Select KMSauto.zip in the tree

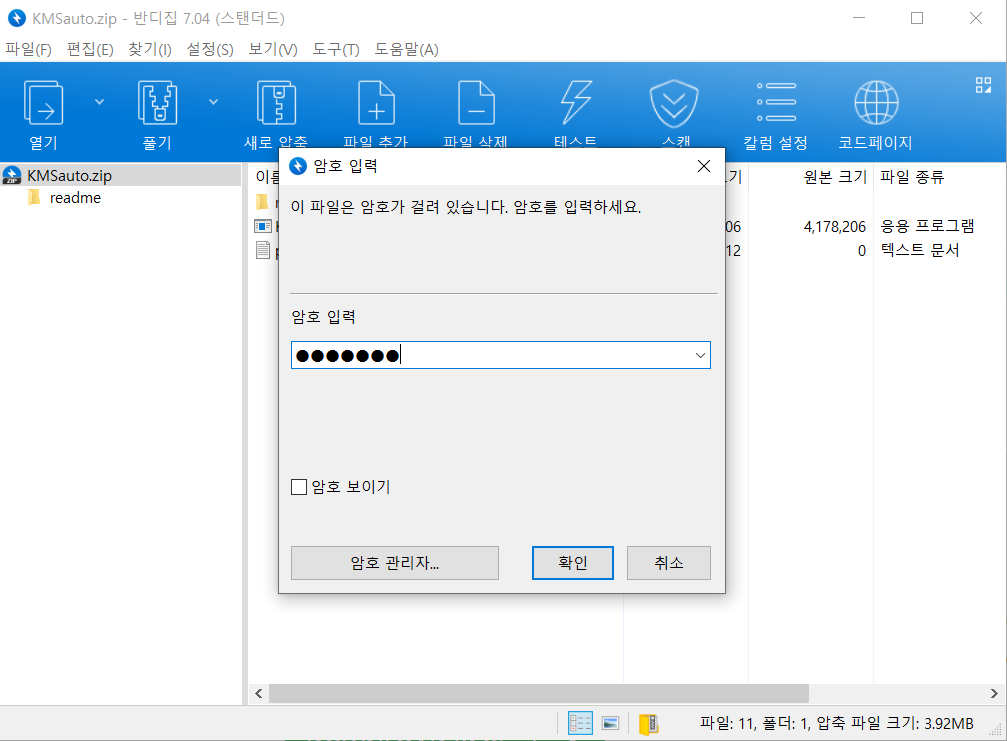tap(69, 175)
